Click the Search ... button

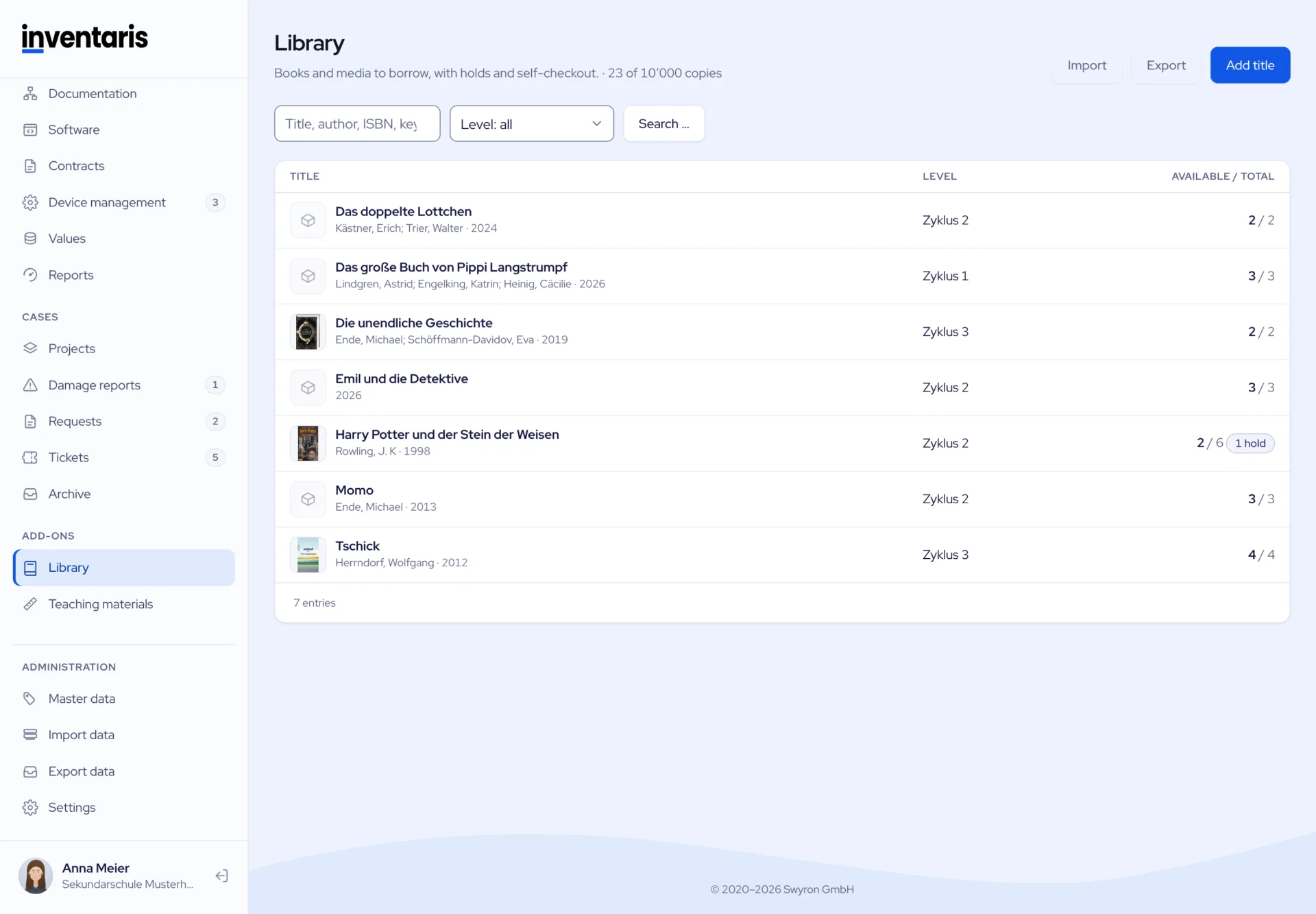pos(663,123)
